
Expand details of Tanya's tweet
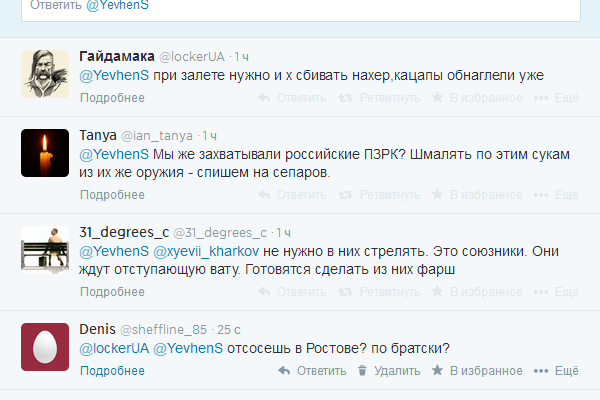click(x=112, y=195)
